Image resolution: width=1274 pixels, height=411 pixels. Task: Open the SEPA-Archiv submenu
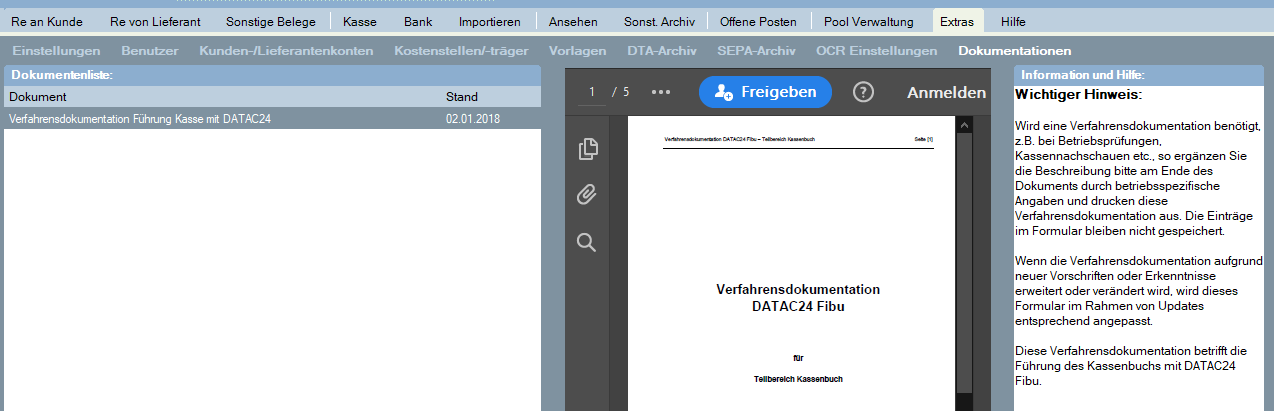tap(756, 50)
